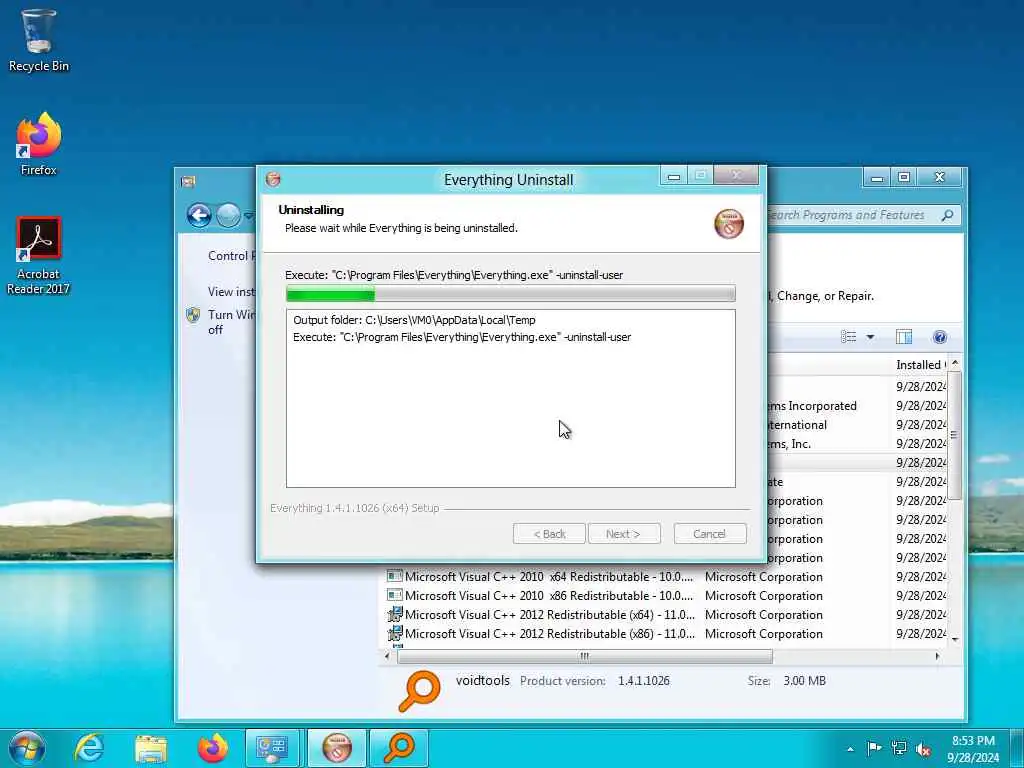The image size is (1024, 768).
Task: Open the network tray icon
Action: [899, 748]
